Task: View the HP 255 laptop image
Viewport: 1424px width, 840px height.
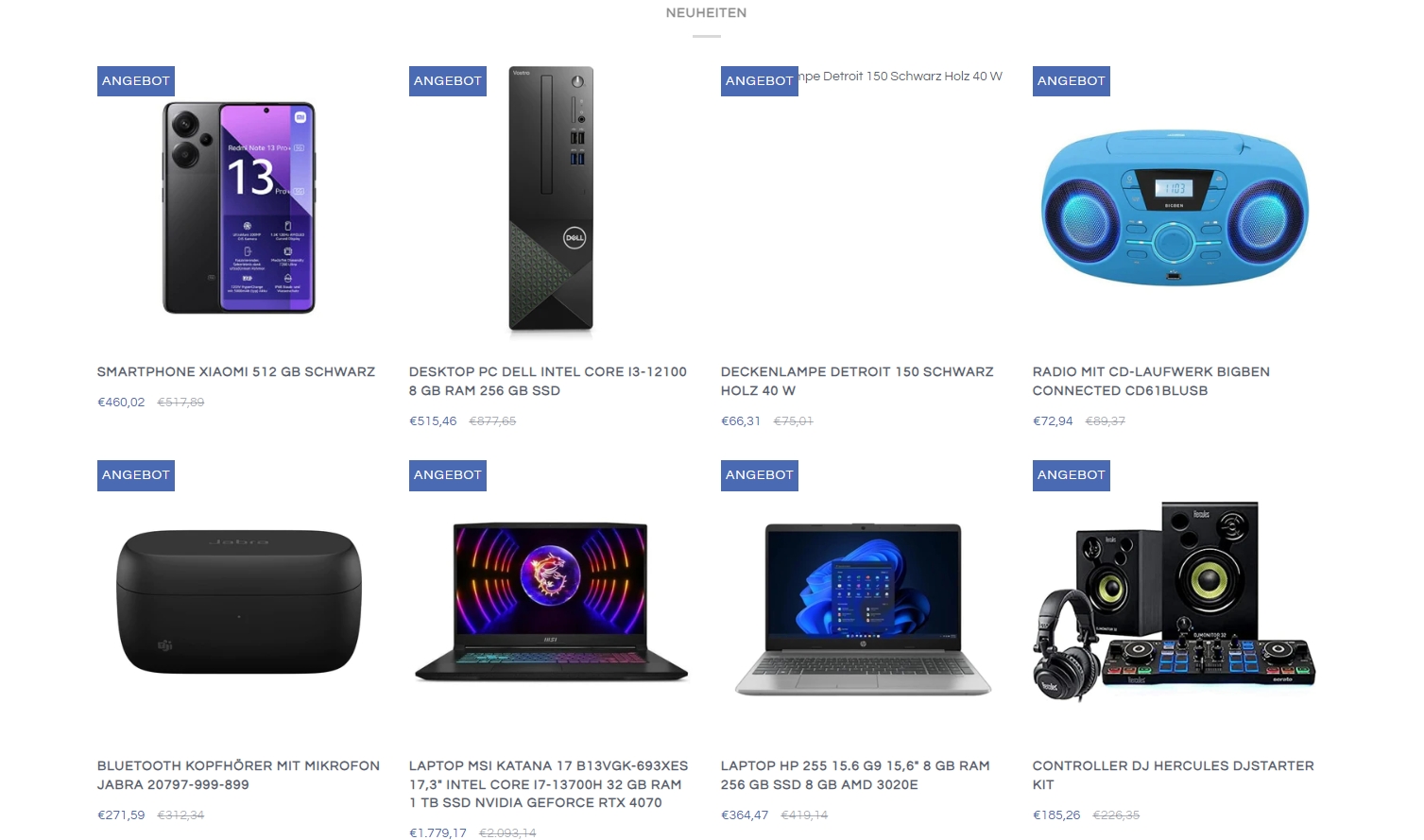Action: coord(863,609)
